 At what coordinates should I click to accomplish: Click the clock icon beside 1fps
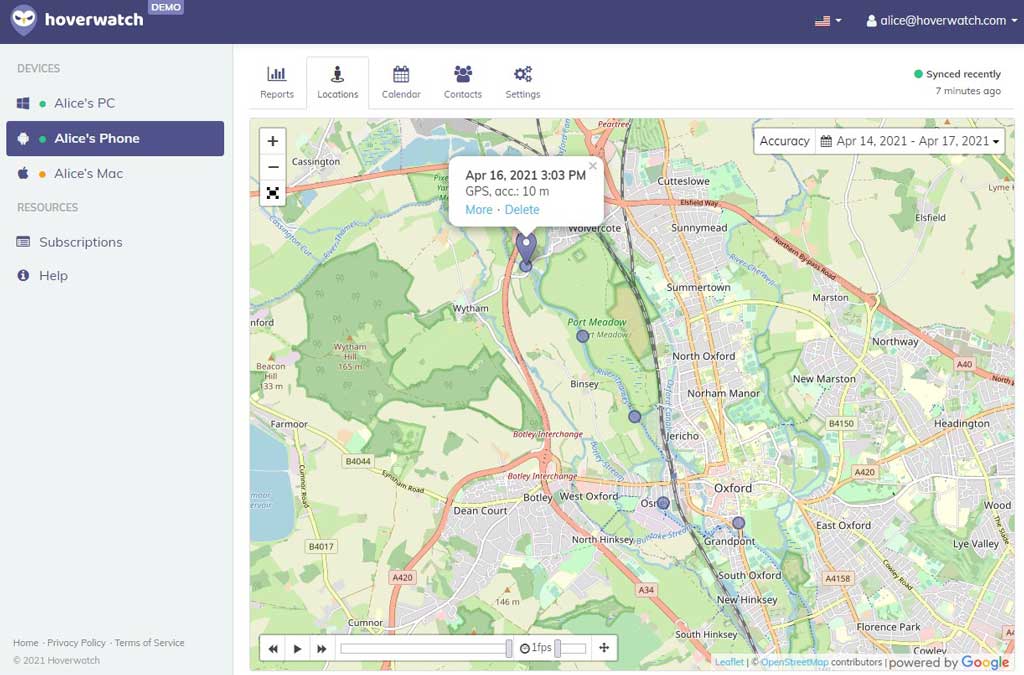coord(524,648)
